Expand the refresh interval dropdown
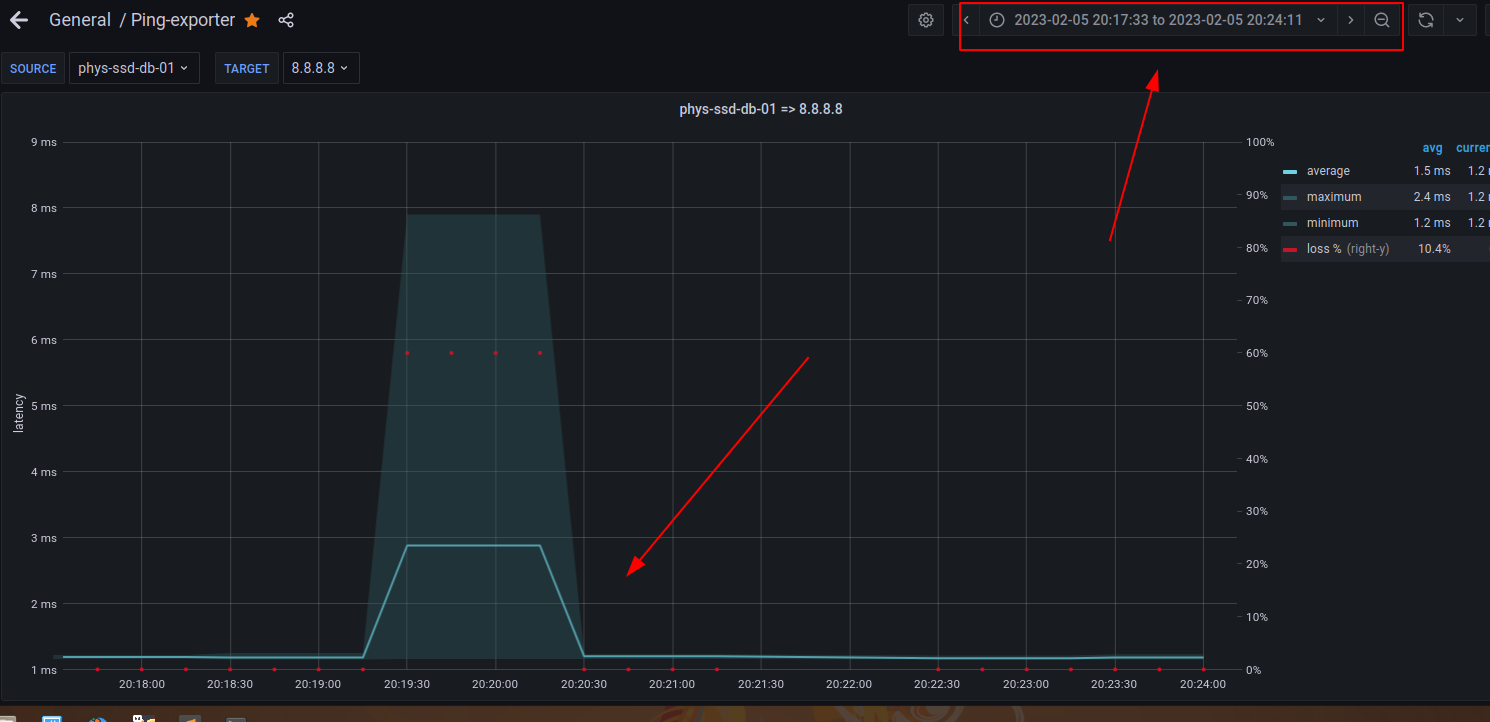 point(1460,20)
